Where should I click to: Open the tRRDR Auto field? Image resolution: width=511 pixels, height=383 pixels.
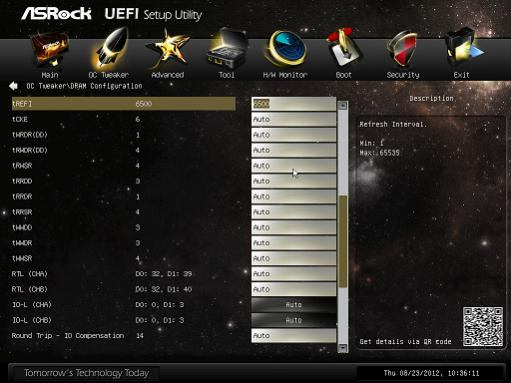tap(294, 196)
